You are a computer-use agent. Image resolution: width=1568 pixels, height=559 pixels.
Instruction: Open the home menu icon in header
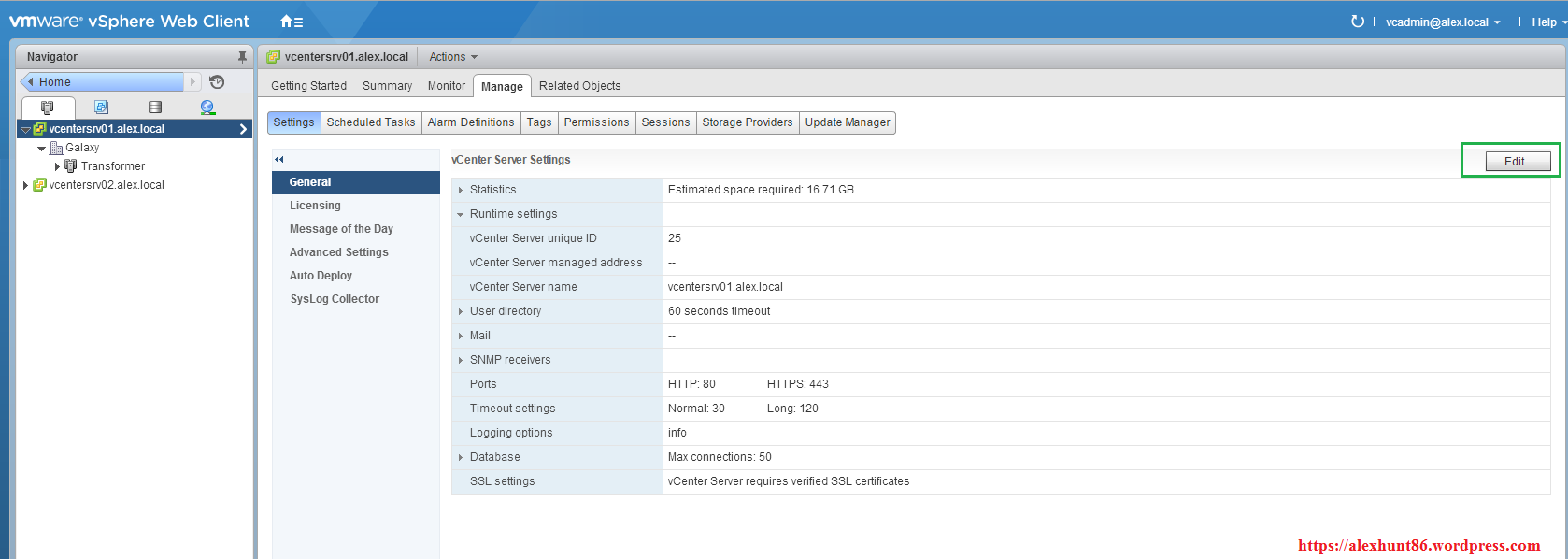pos(291,21)
